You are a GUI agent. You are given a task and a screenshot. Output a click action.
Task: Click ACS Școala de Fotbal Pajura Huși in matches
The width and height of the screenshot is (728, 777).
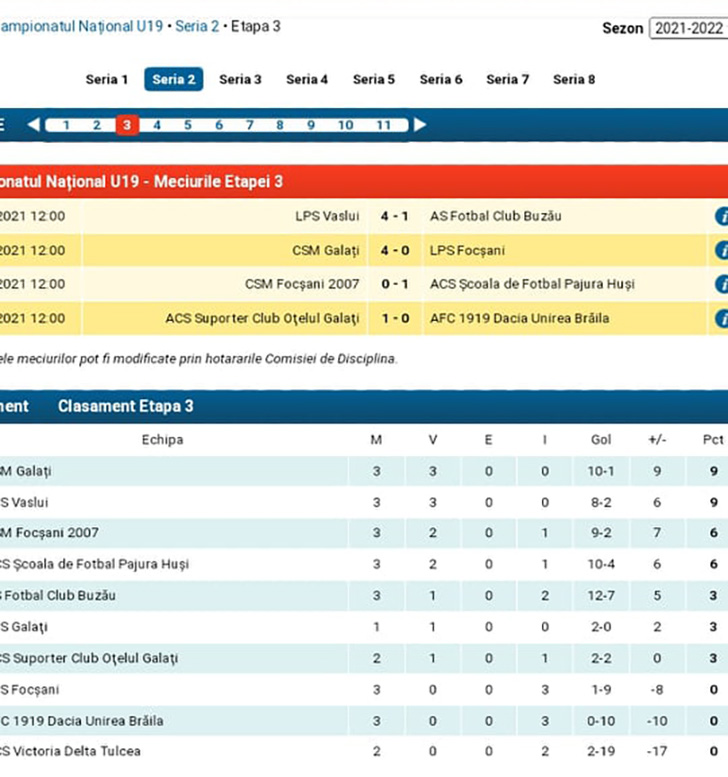coord(532,284)
